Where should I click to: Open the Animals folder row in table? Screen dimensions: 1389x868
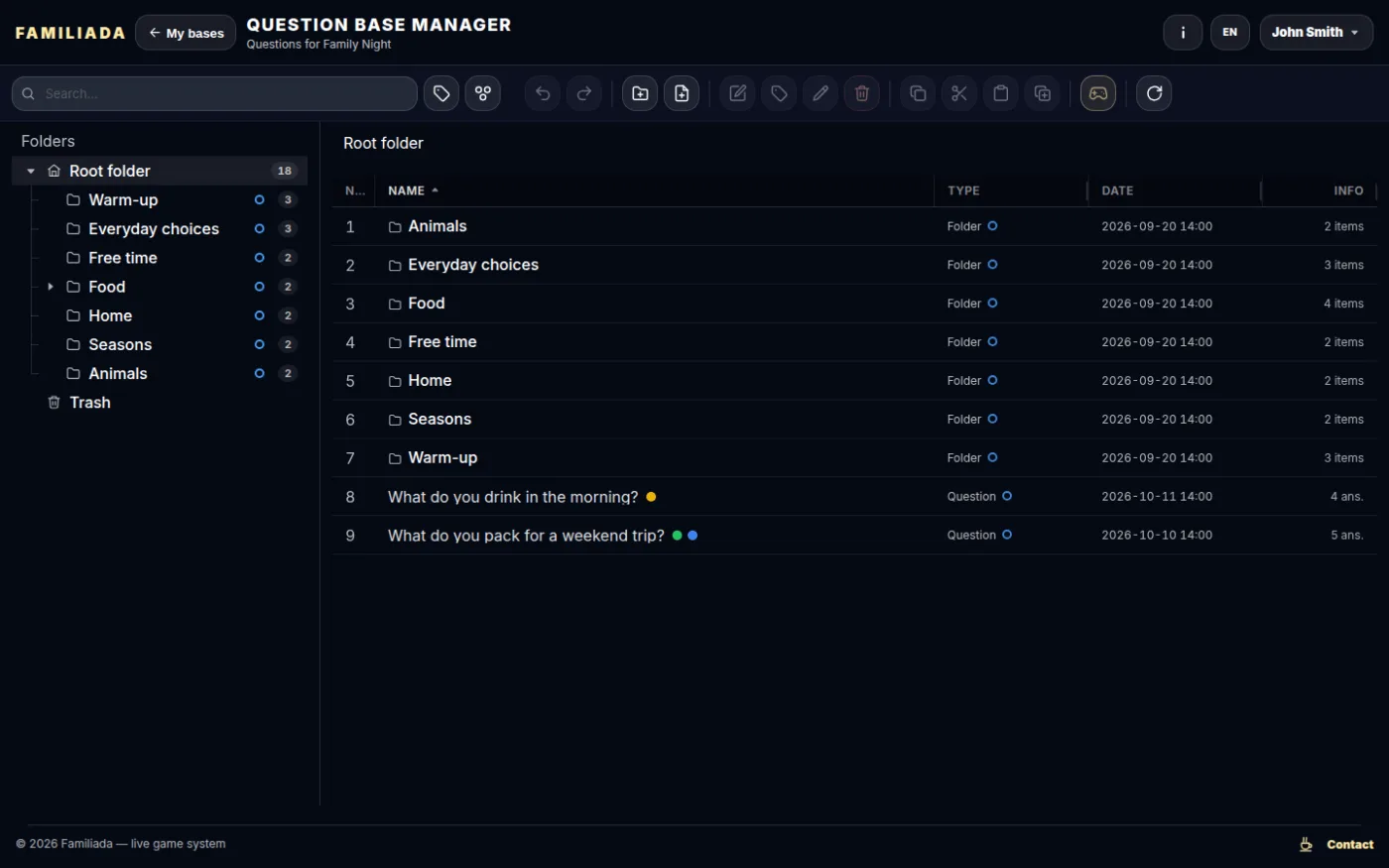[x=854, y=226]
